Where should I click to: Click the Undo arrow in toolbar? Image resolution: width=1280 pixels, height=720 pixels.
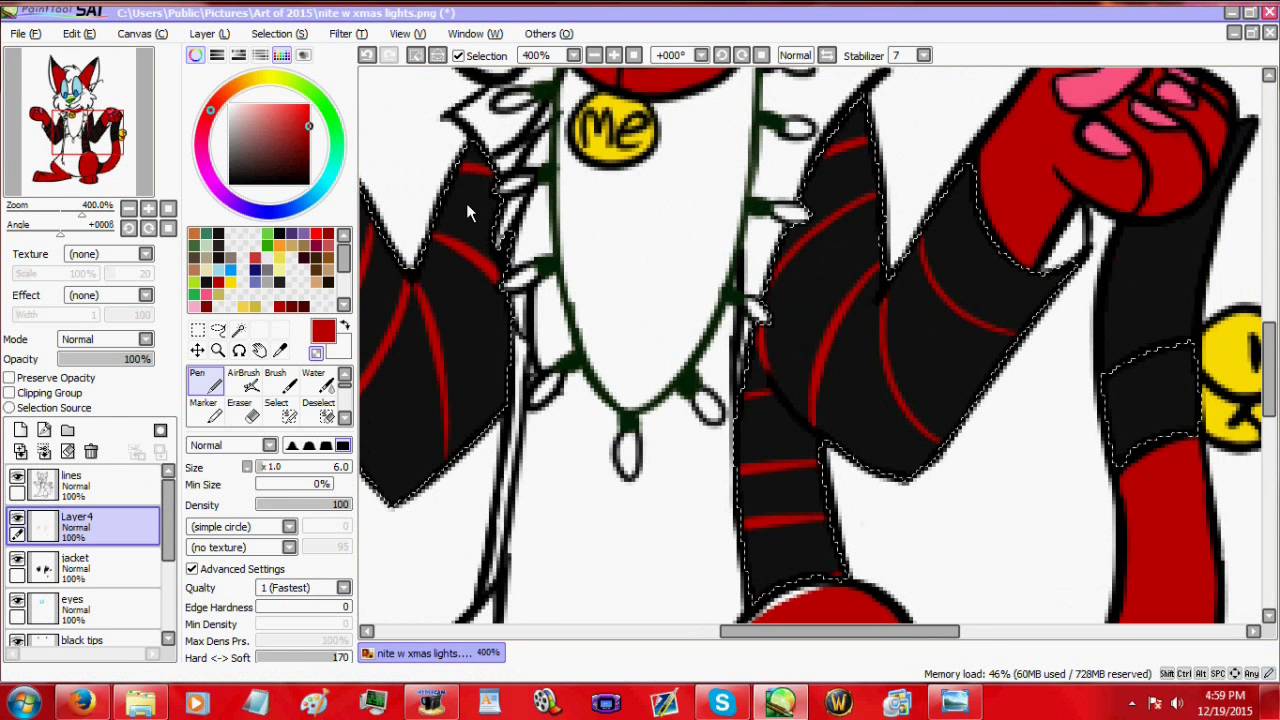[x=367, y=55]
